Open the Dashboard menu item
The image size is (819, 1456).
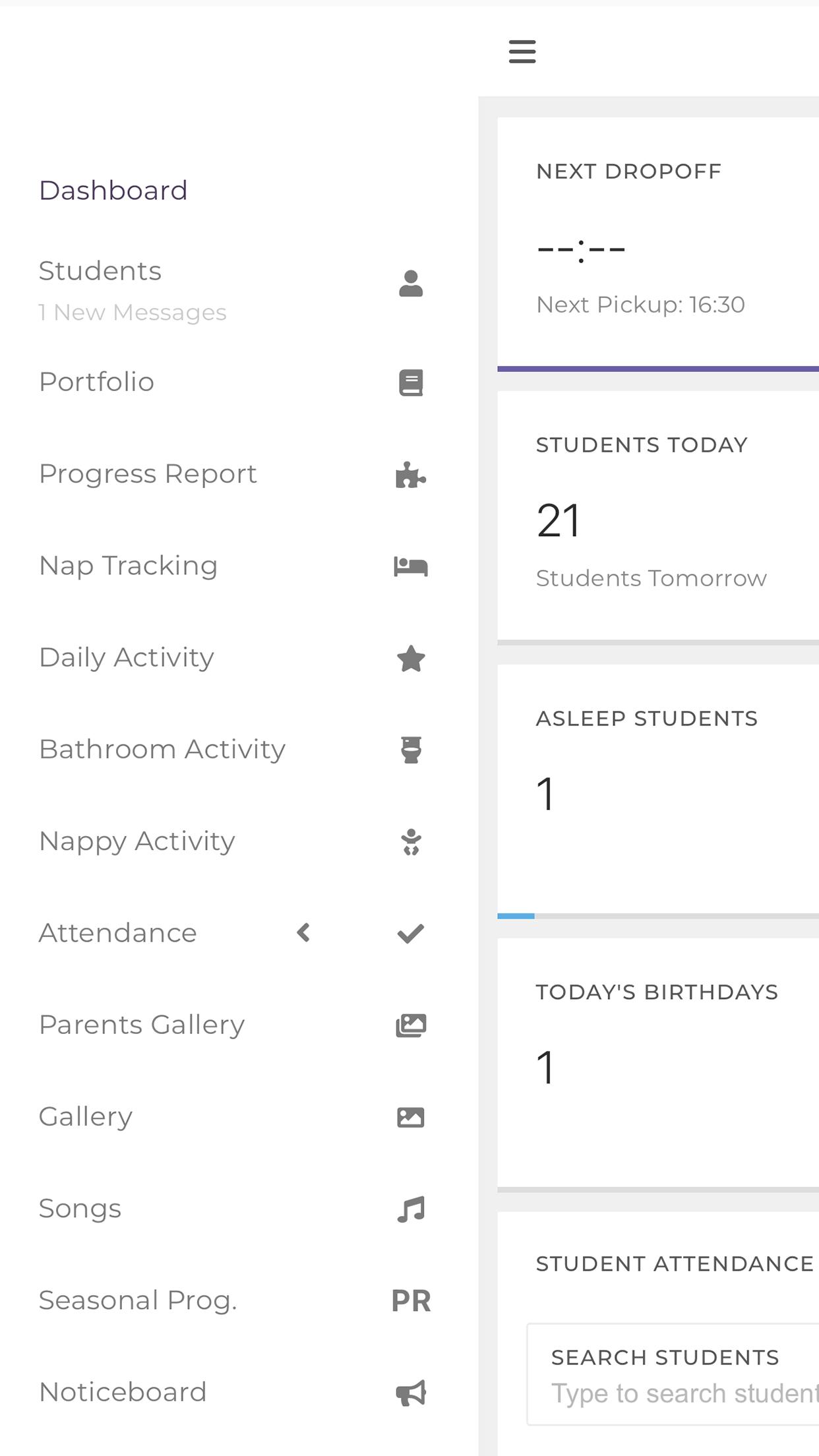click(113, 191)
